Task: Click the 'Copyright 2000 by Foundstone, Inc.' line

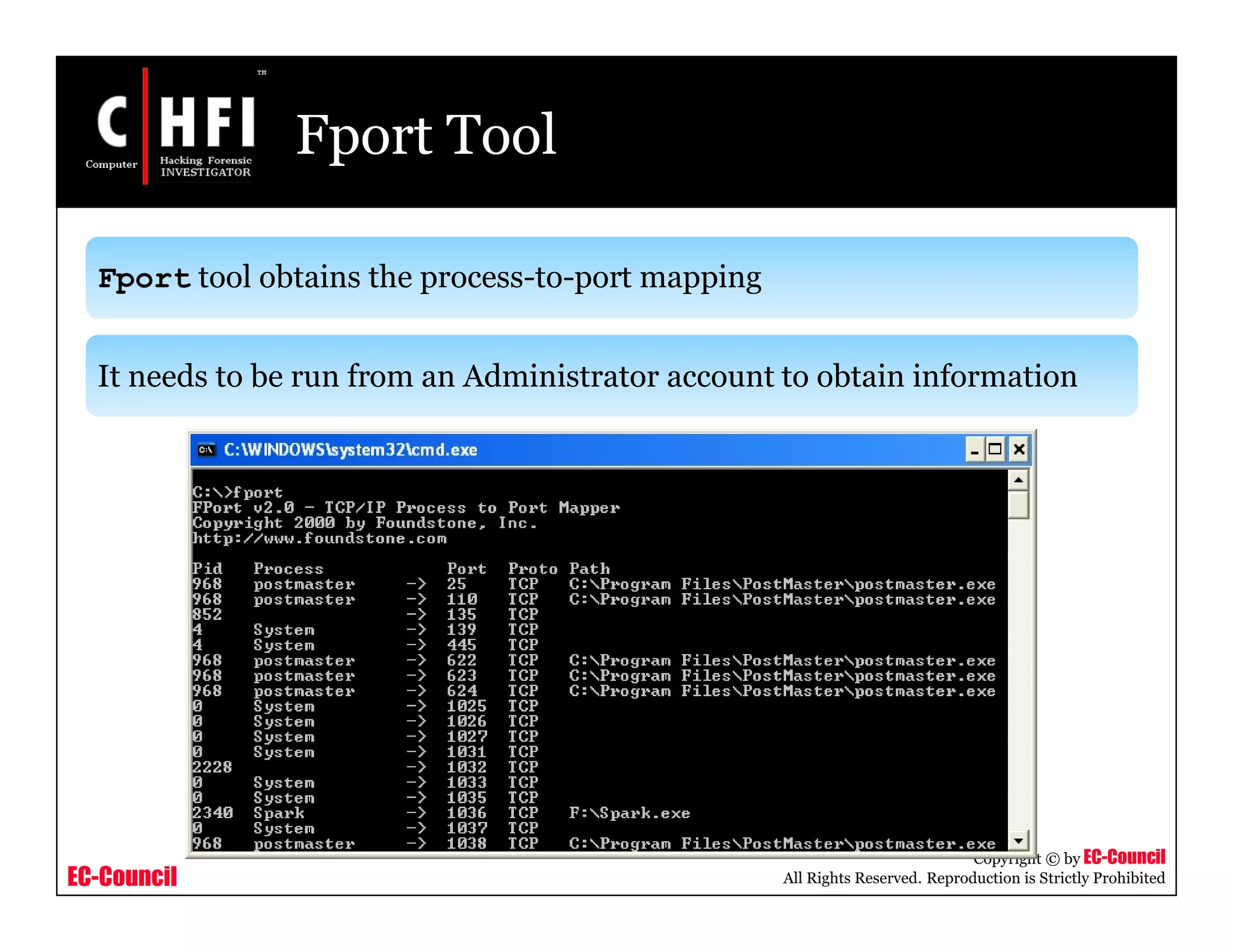Action: pos(364,523)
